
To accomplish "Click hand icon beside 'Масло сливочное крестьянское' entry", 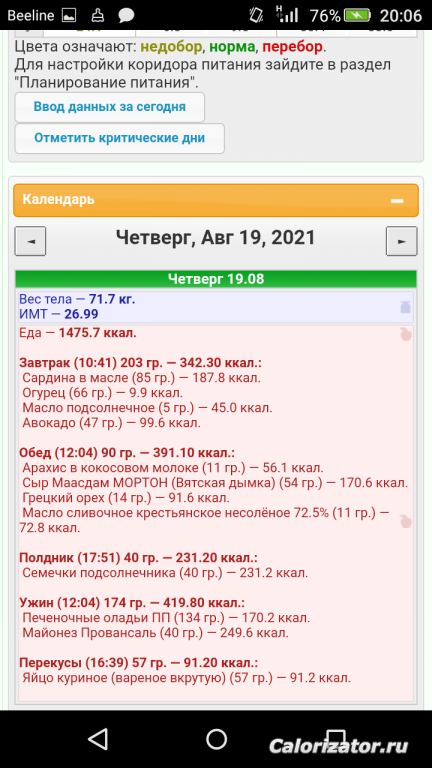I will tap(405, 522).
